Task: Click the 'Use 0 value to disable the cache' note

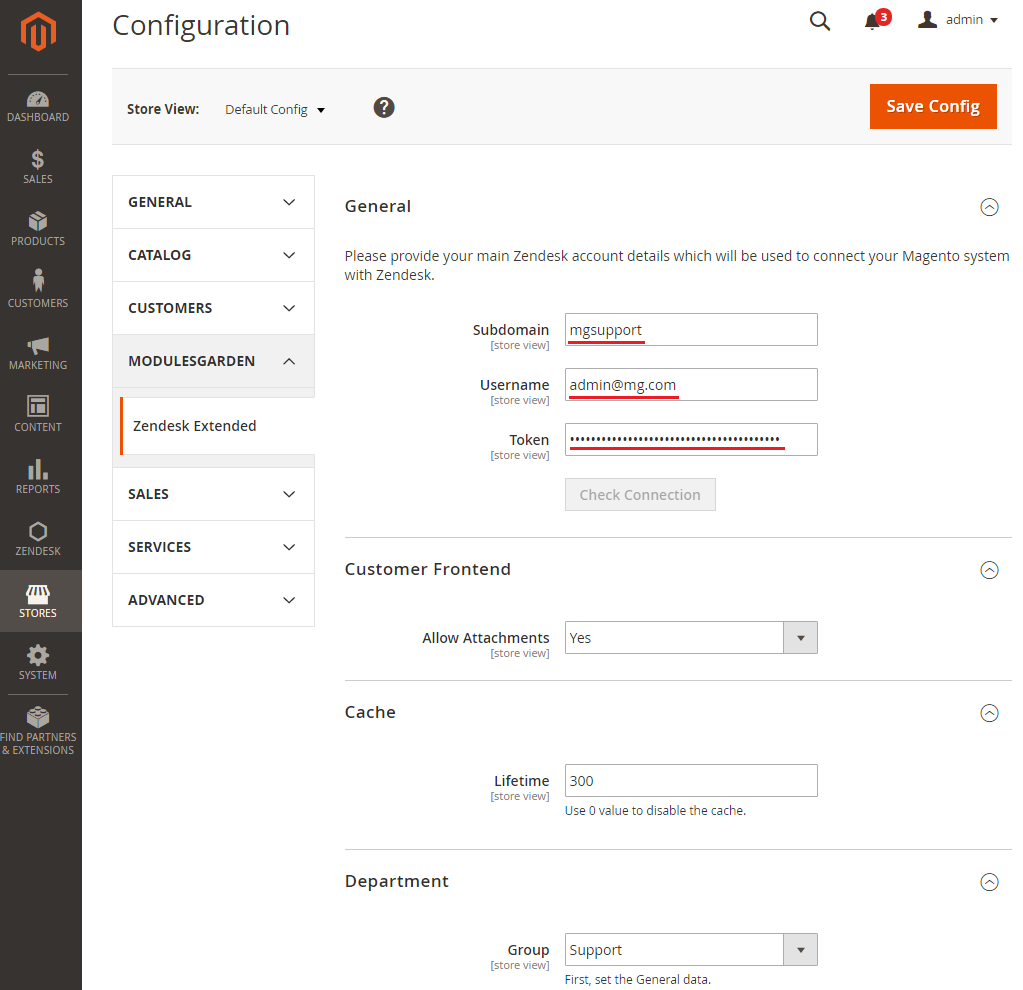Action: 655,811
